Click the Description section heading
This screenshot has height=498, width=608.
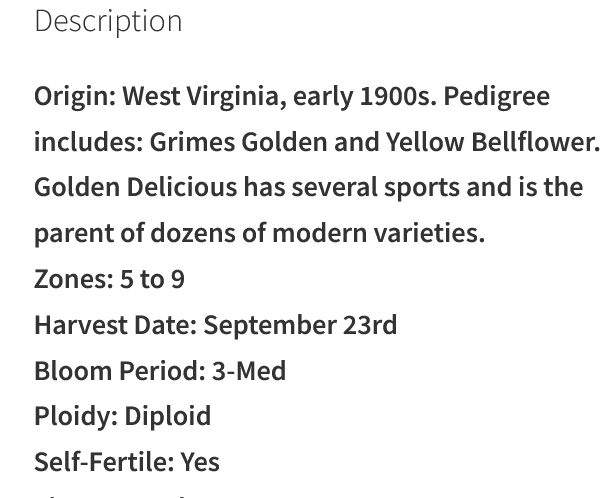[x=108, y=21]
